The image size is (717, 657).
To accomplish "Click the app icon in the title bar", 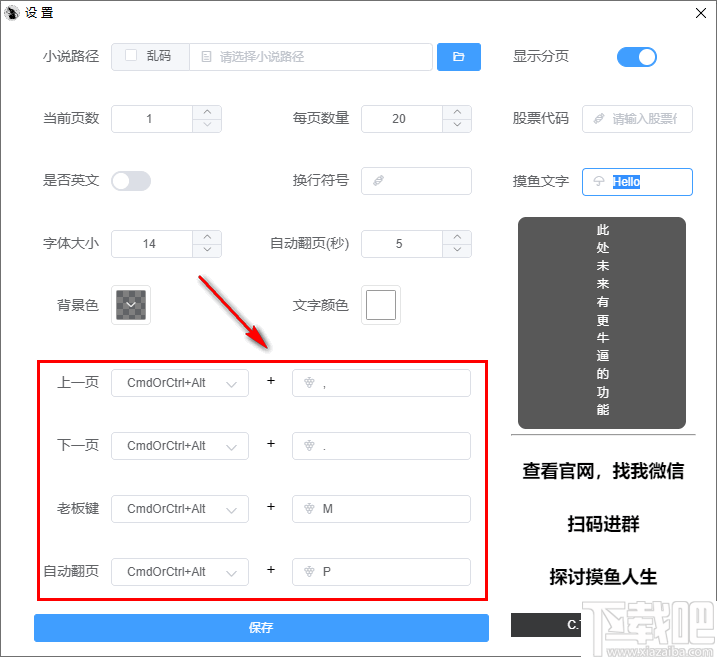I will [11, 12].
